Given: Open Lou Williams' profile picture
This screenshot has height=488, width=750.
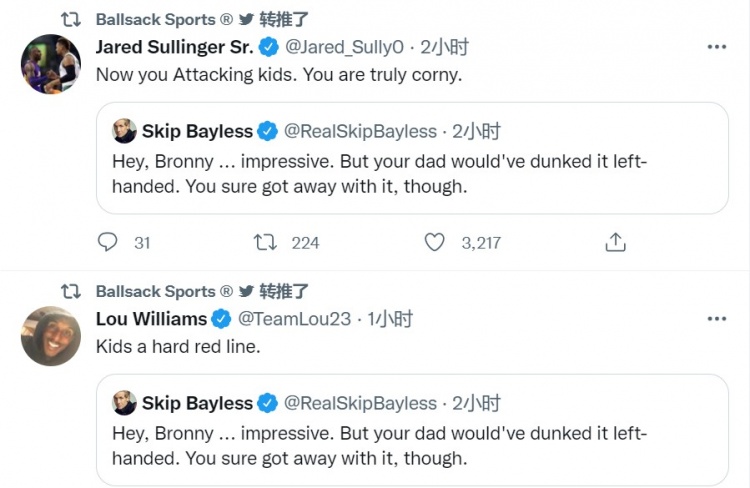Looking at the screenshot, I should point(50,336).
